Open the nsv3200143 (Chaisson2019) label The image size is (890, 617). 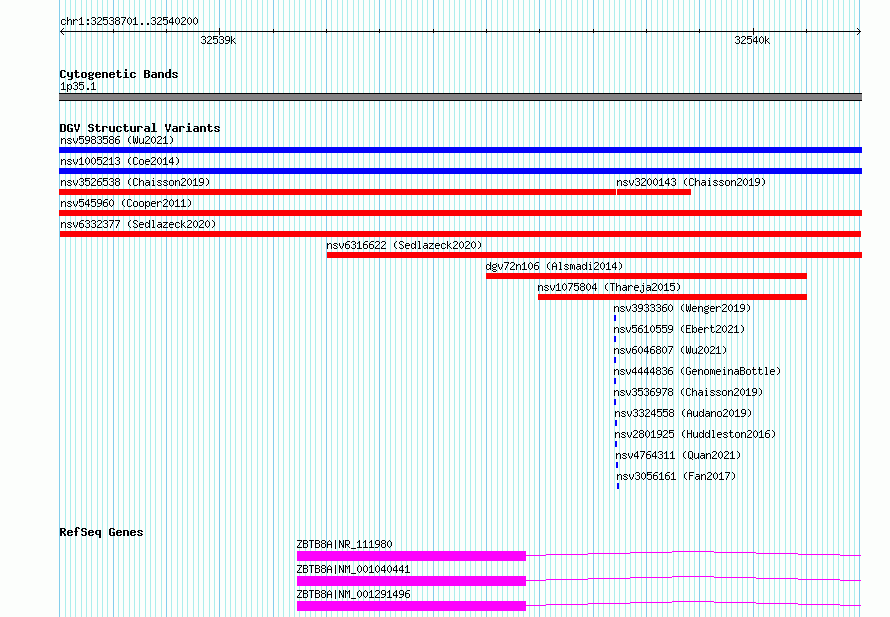click(691, 182)
